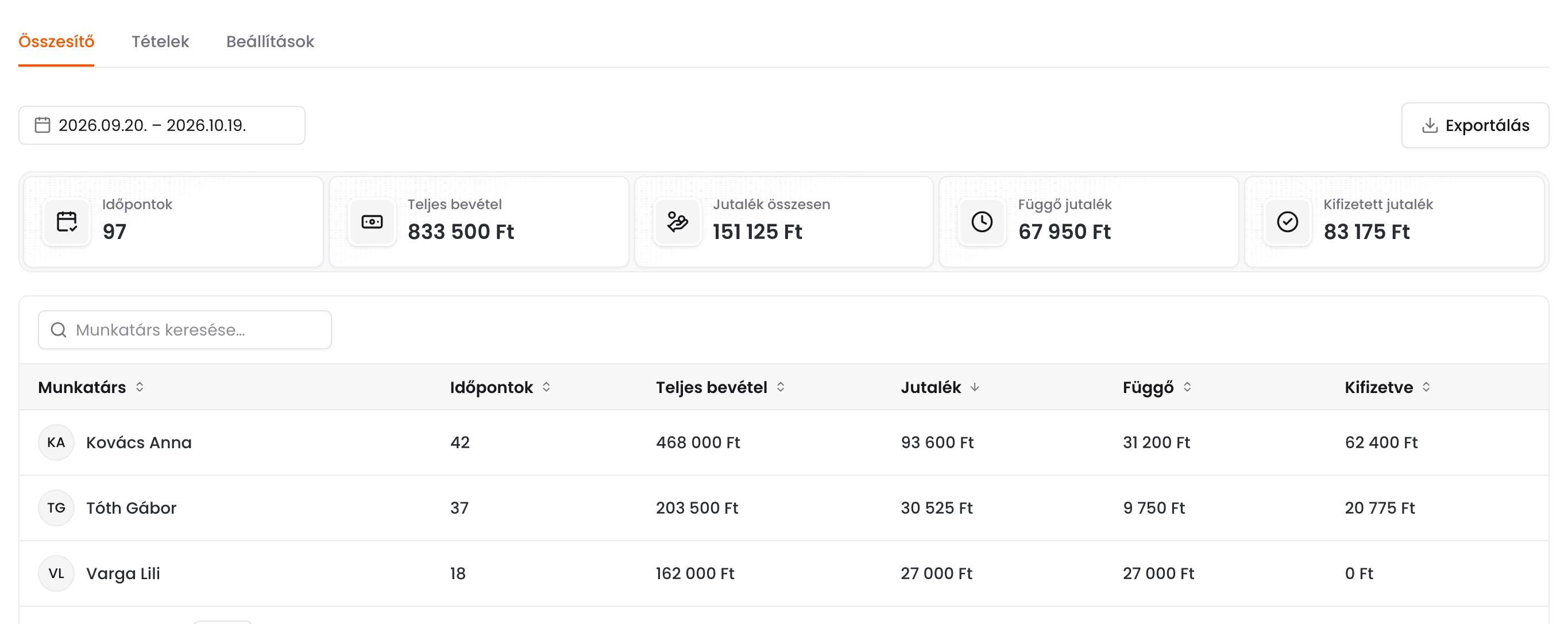This screenshot has height=624, width=1568.
Task: Click the 833 500 Ft total revenue value
Action: click(461, 232)
